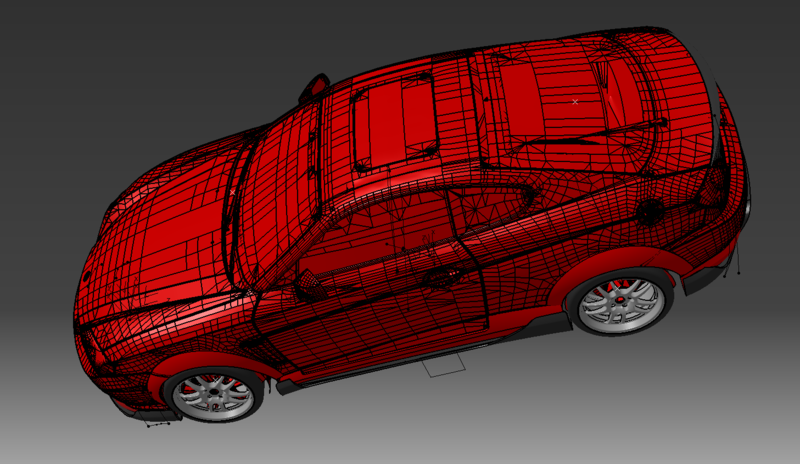
Task: Click the front side window glass
Action: pyautogui.click(x=370, y=238)
